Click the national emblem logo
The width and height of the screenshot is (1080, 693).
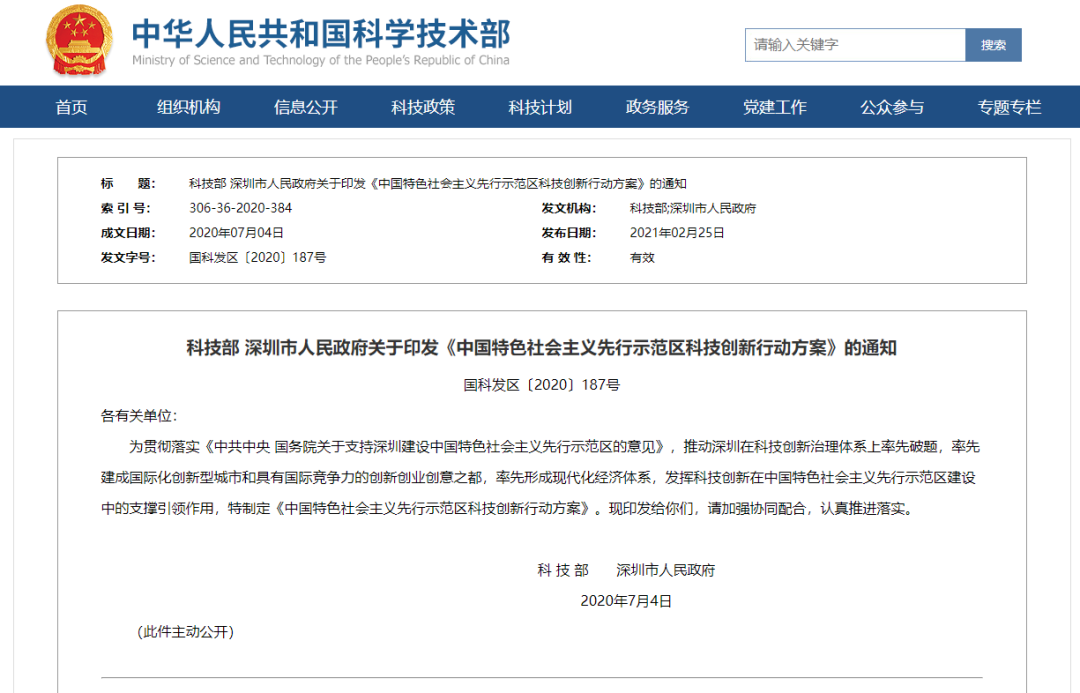click(80, 41)
